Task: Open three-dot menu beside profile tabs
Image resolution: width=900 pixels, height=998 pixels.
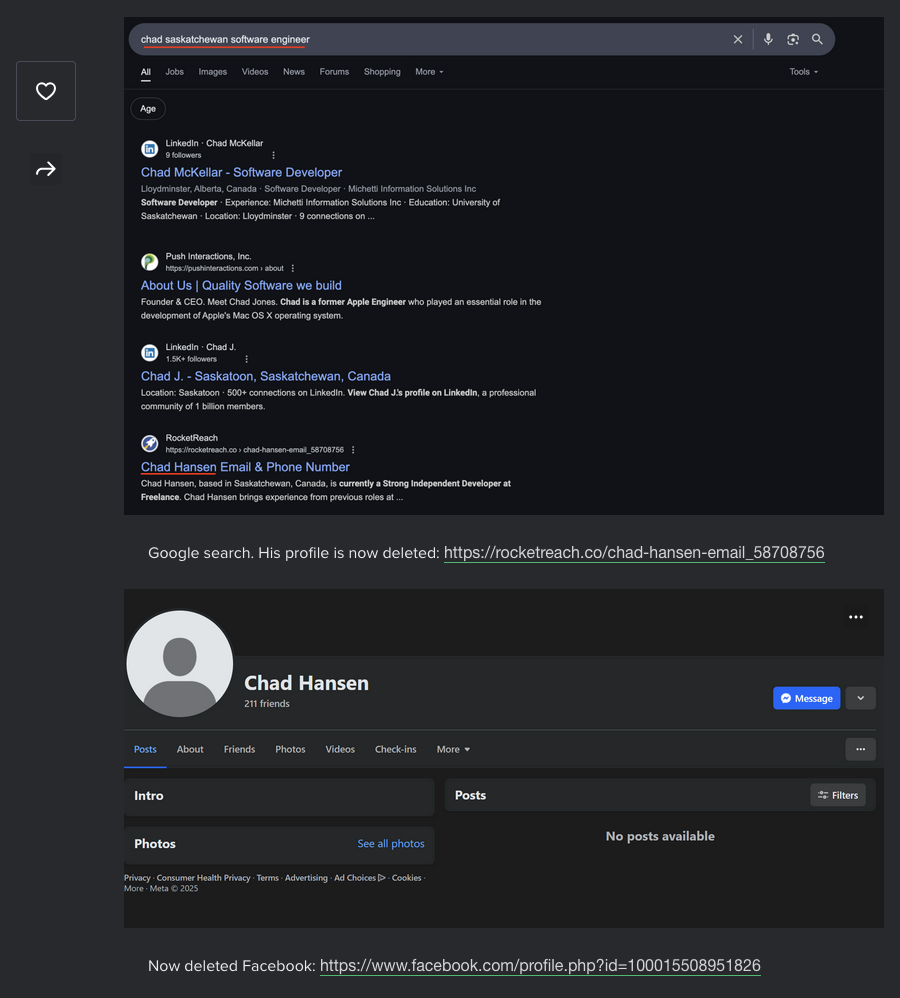Action: pos(861,749)
